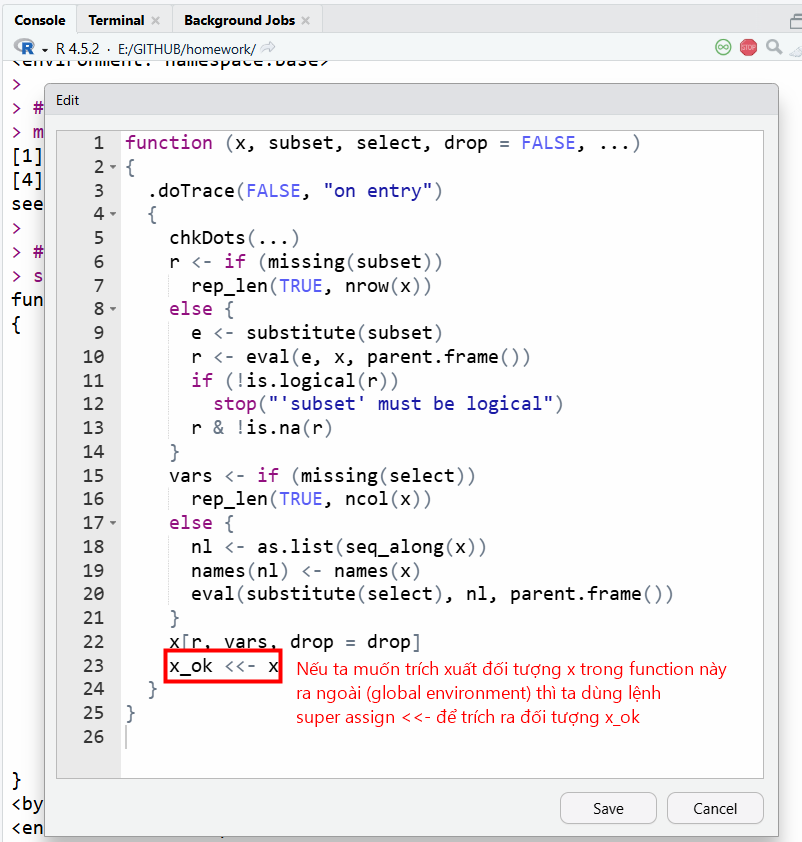This screenshot has height=842, width=802.
Task: Open the Background Jobs tab
Action: coord(239,20)
